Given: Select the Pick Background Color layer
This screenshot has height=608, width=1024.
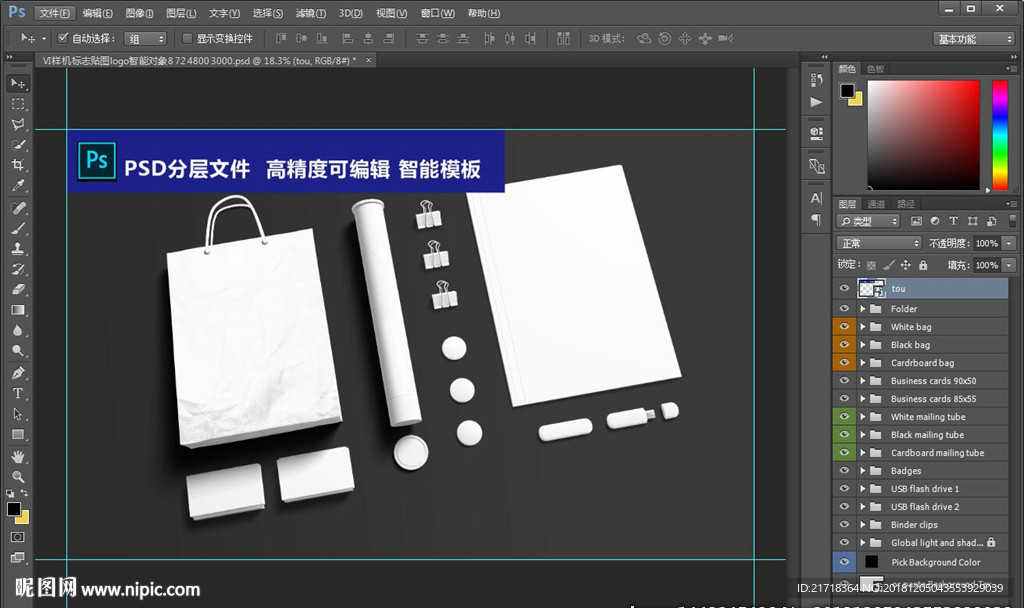Looking at the screenshot, I should pos(935,562).
